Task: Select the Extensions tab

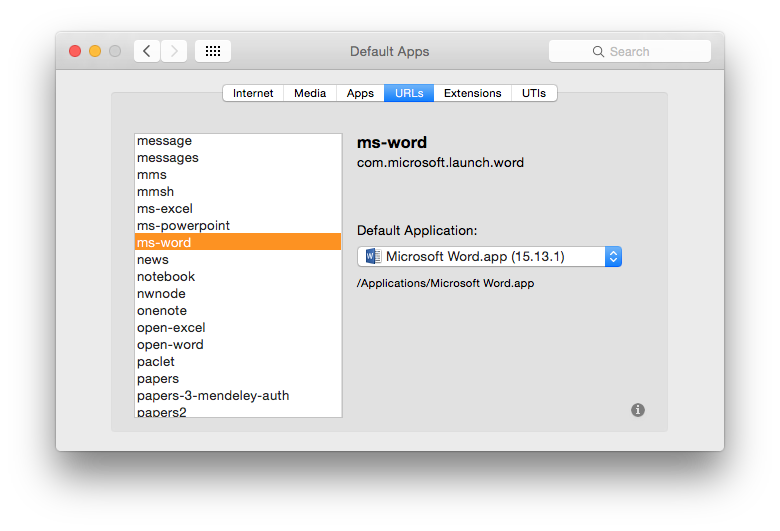Action: (472, 93)
